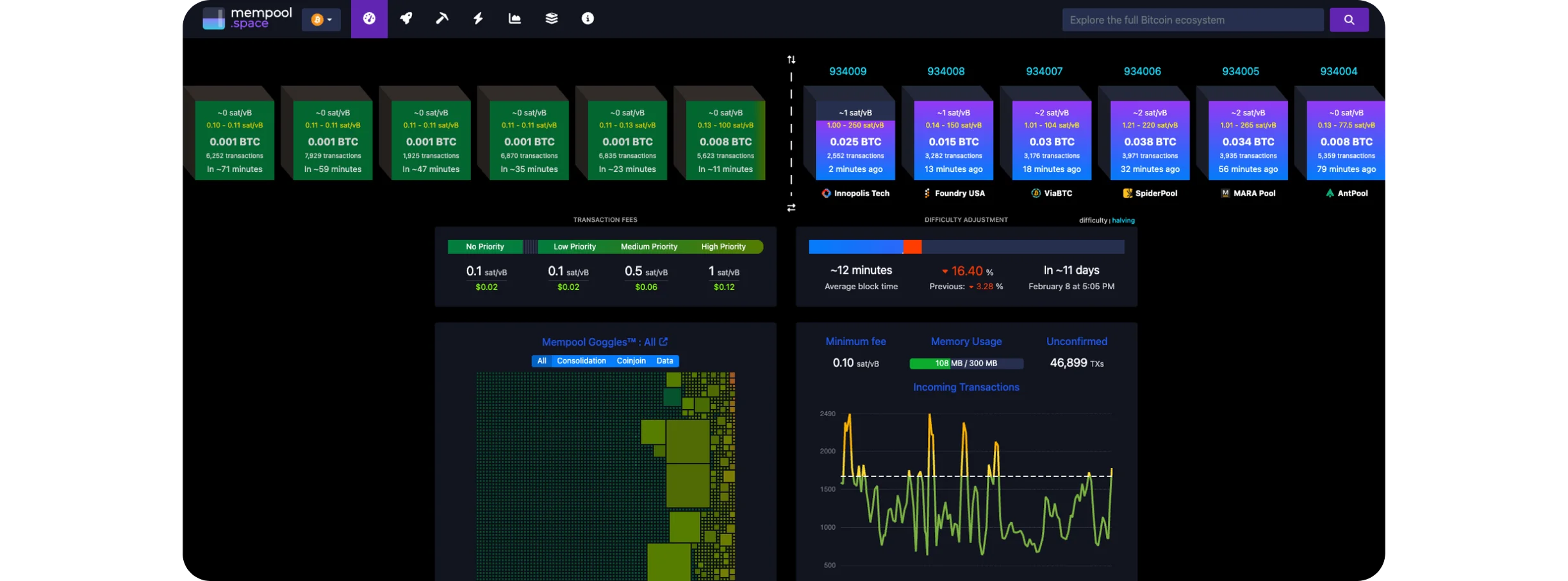Open the Mining pickaxe page

(442, 19)
